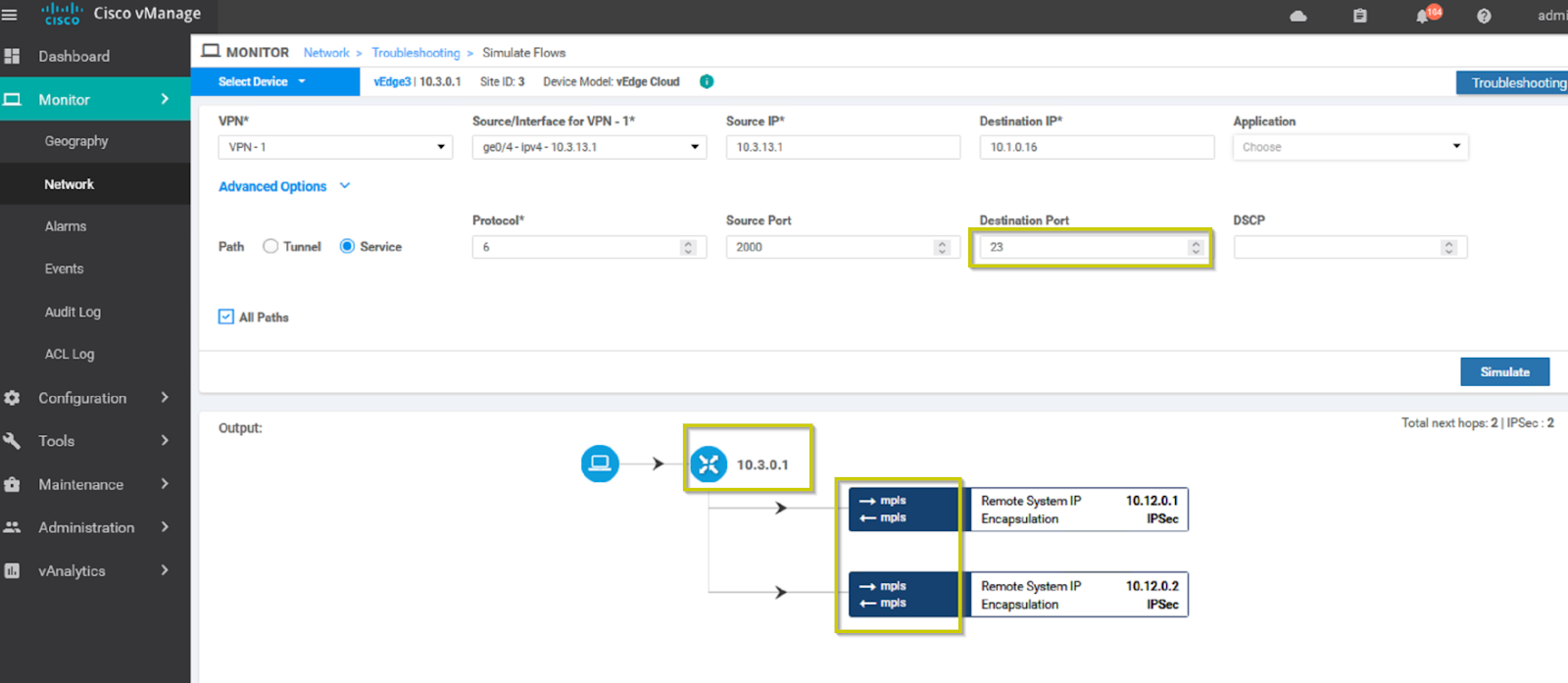Click the vEdge3 device link
Viewport: 1568px width, 683px height.
point(392,81)
